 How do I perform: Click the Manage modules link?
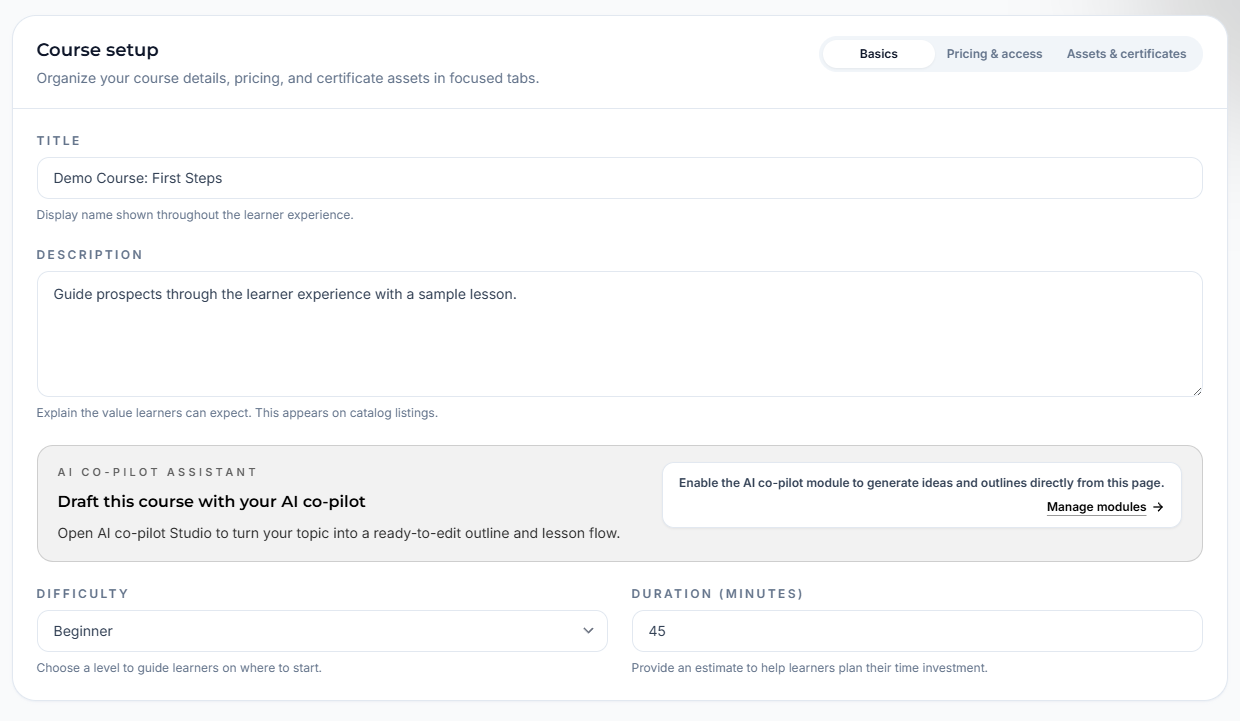tap(1095, 507)
